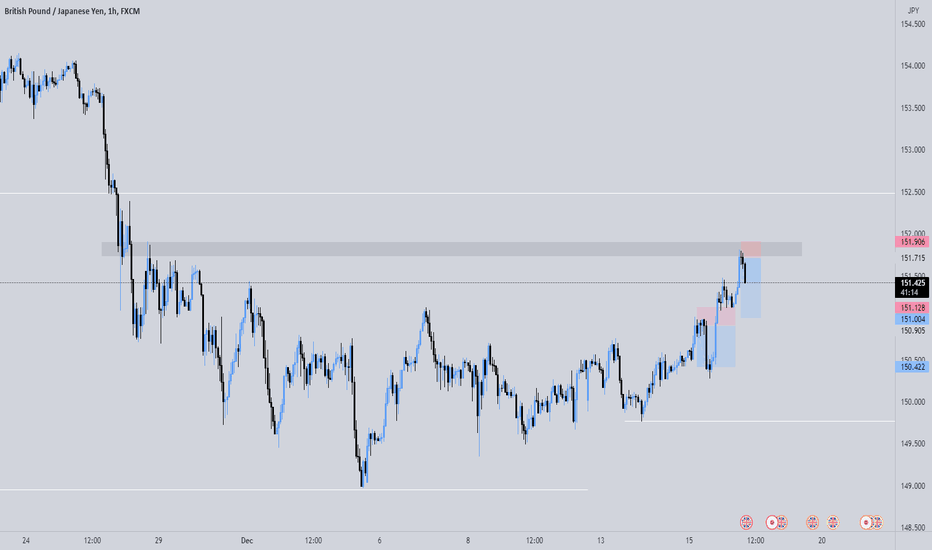Click the leftmost UK economic event icon

click(746, 523)
